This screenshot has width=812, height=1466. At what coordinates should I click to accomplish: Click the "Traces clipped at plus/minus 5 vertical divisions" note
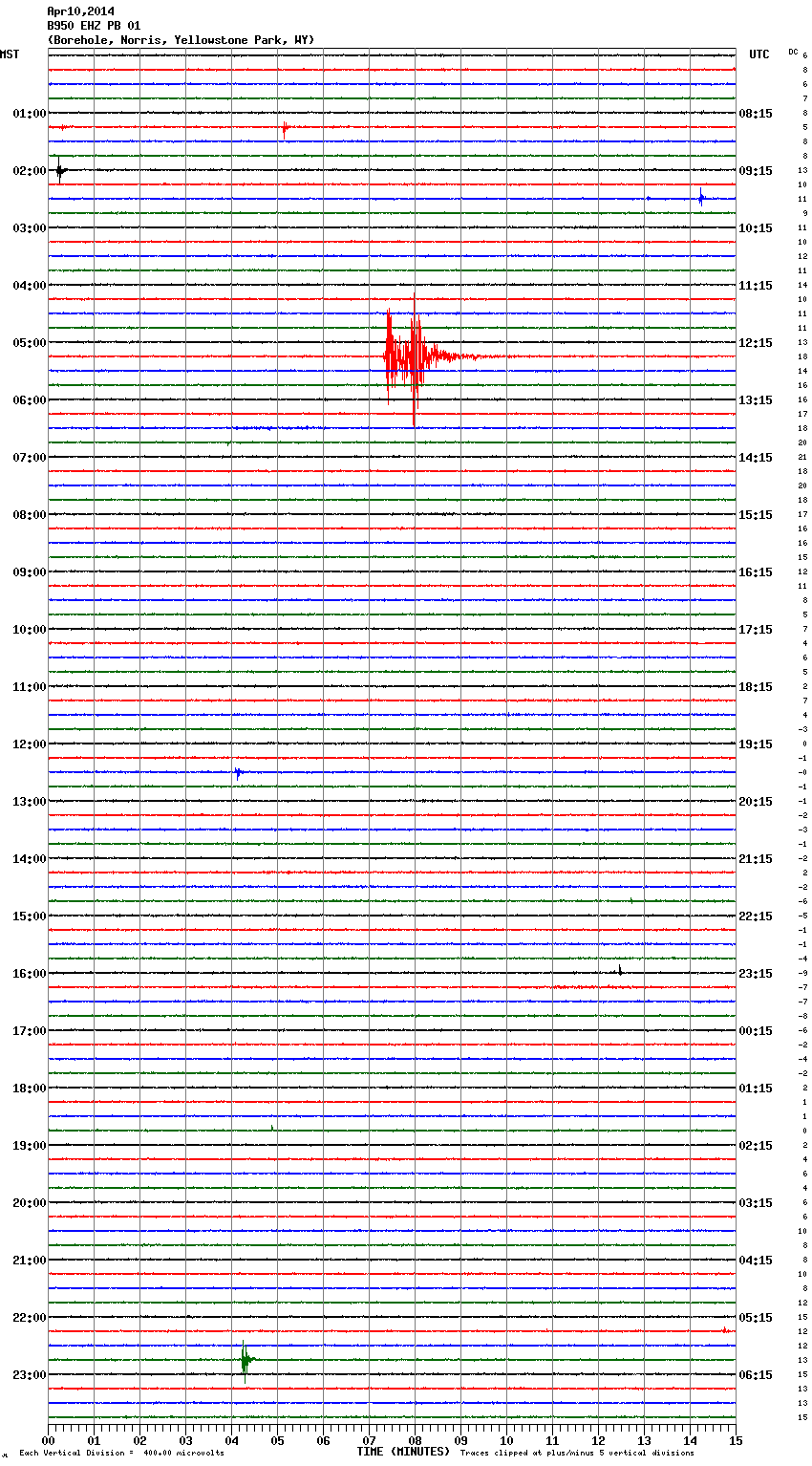577,1453
